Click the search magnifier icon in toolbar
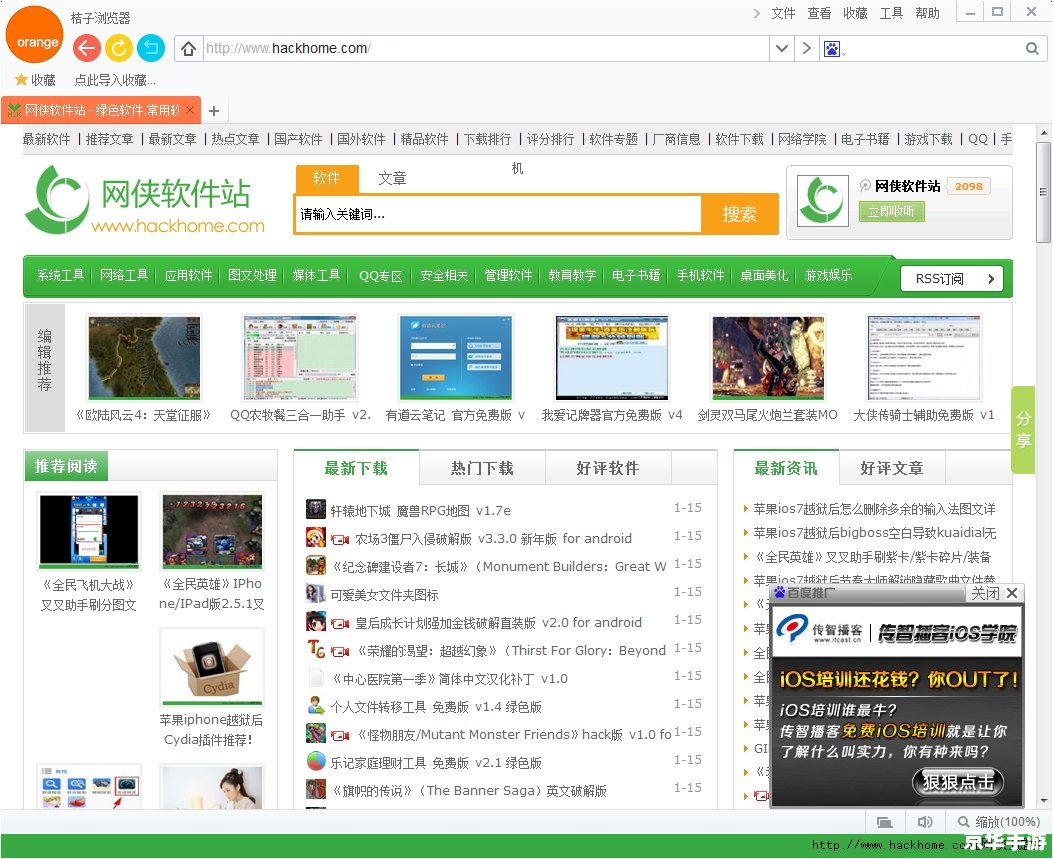The height and width of the screenshot is (859, 1053). tap(1033, 49)
